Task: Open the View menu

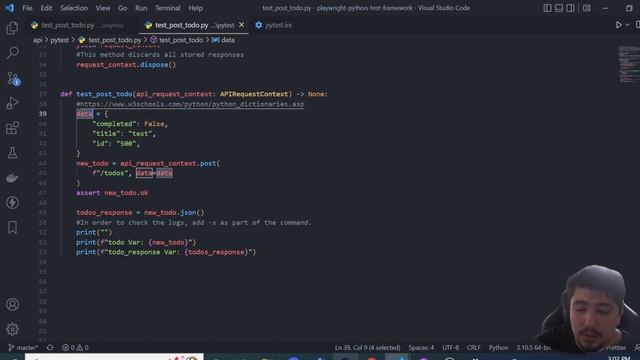Action: pos(103,8)
